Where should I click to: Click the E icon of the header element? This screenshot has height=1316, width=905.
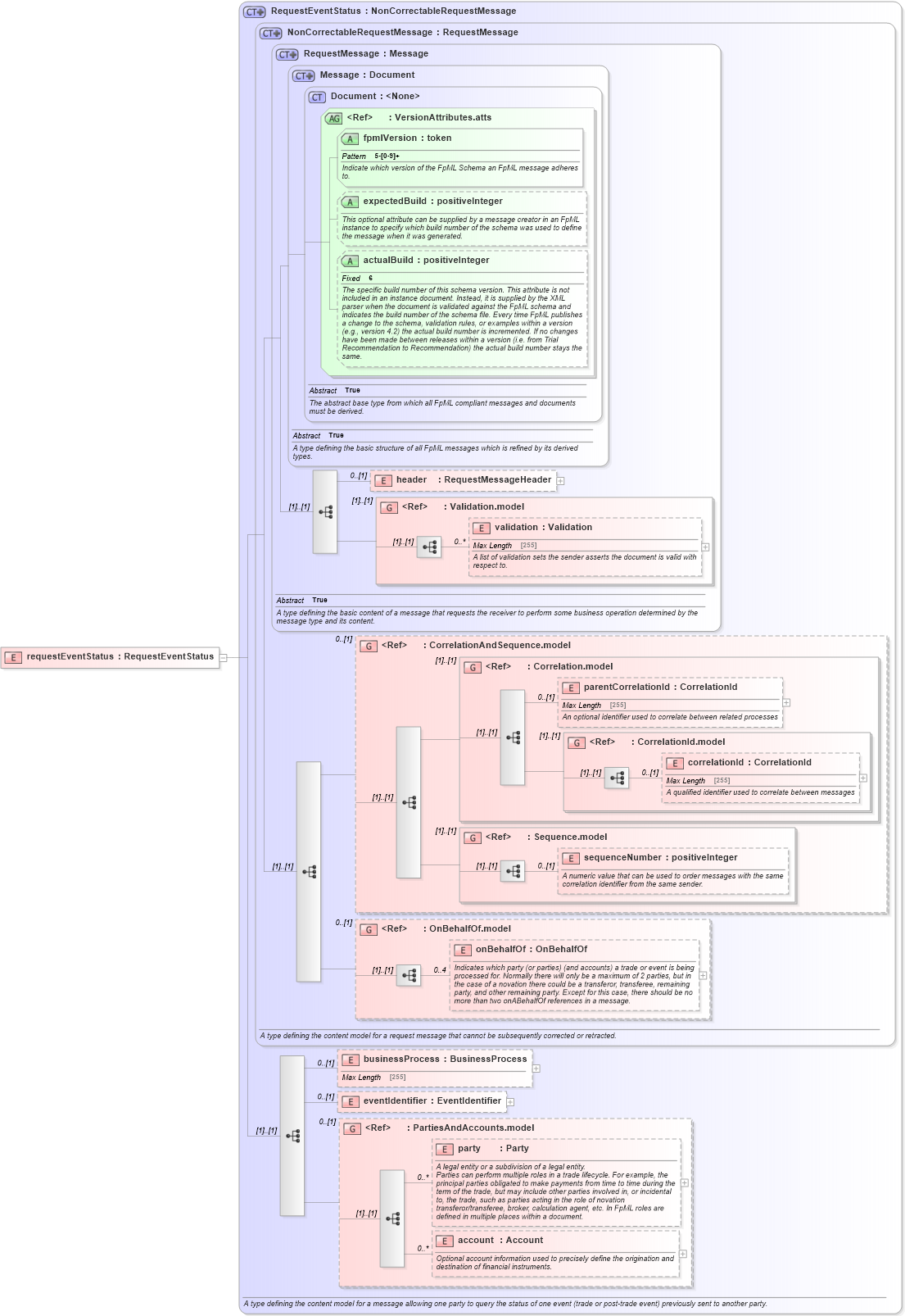click(382, 481)
